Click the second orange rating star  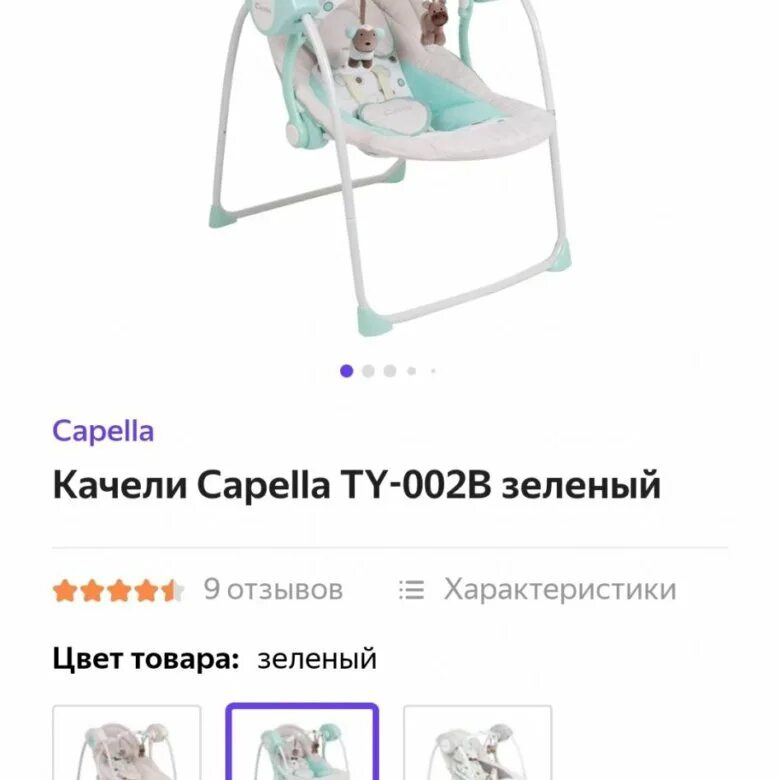(92, 590)
